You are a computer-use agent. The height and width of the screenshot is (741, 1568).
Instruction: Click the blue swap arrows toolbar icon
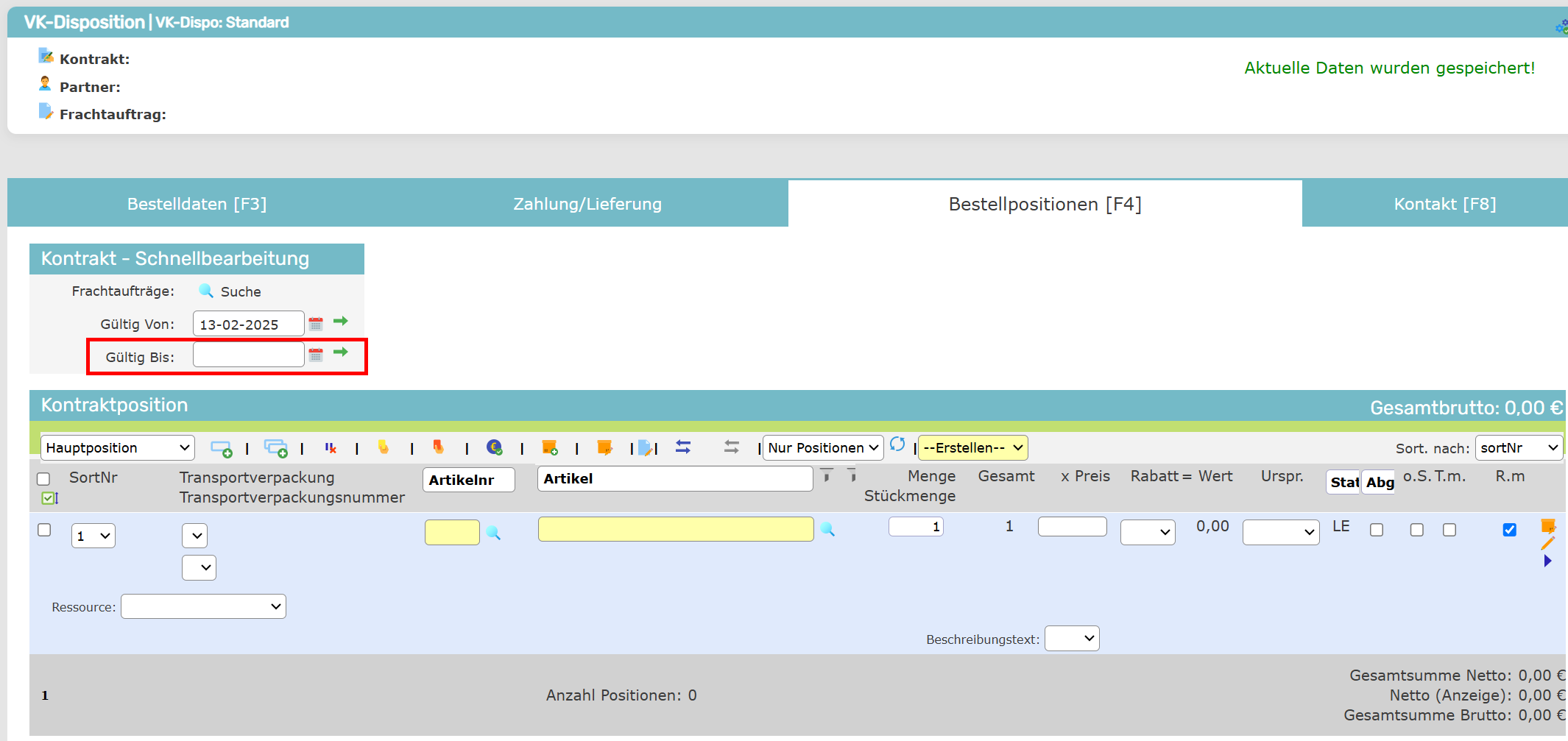click(x=683, y=447)
